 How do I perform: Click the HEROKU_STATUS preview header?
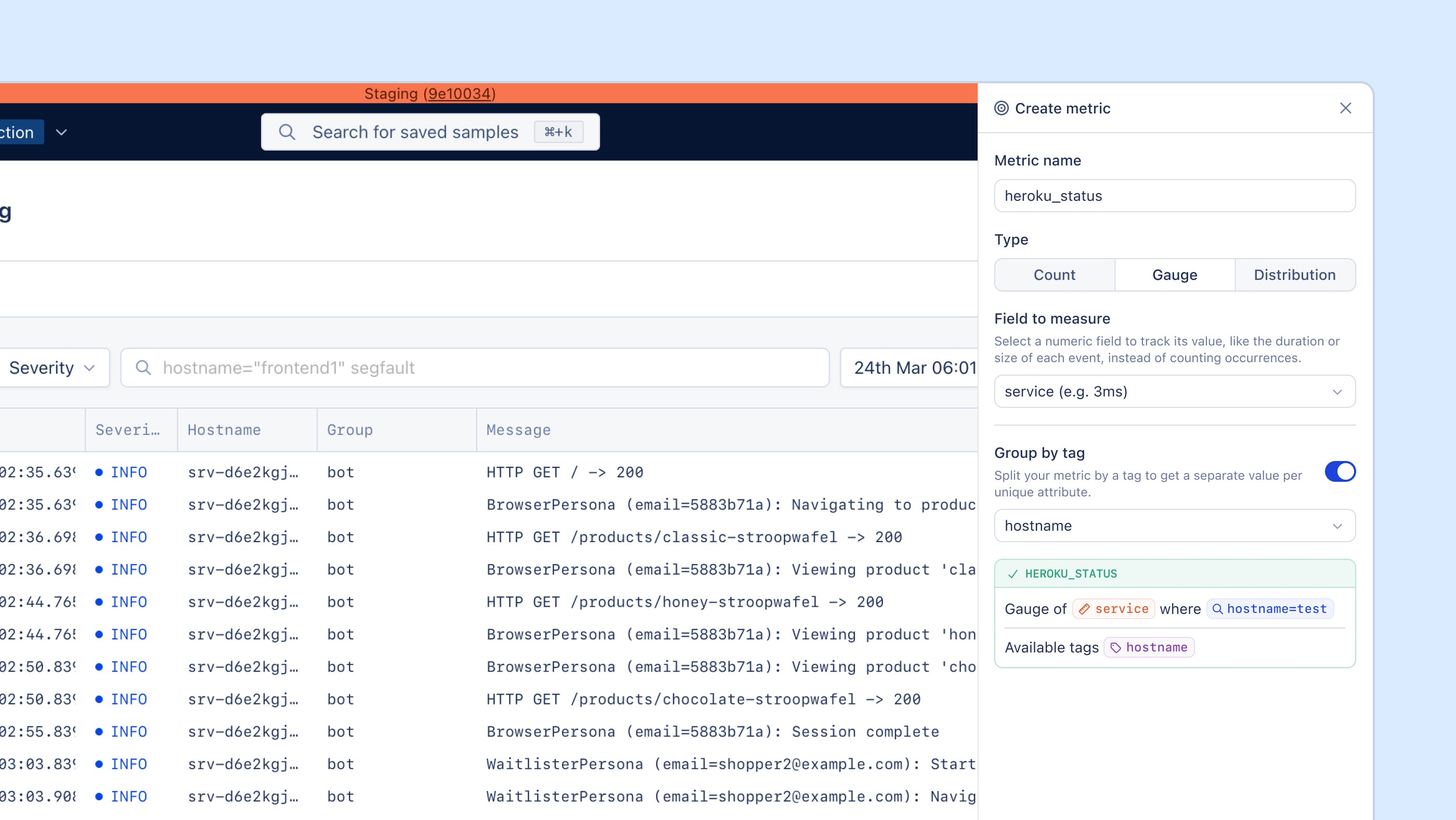1175,574
